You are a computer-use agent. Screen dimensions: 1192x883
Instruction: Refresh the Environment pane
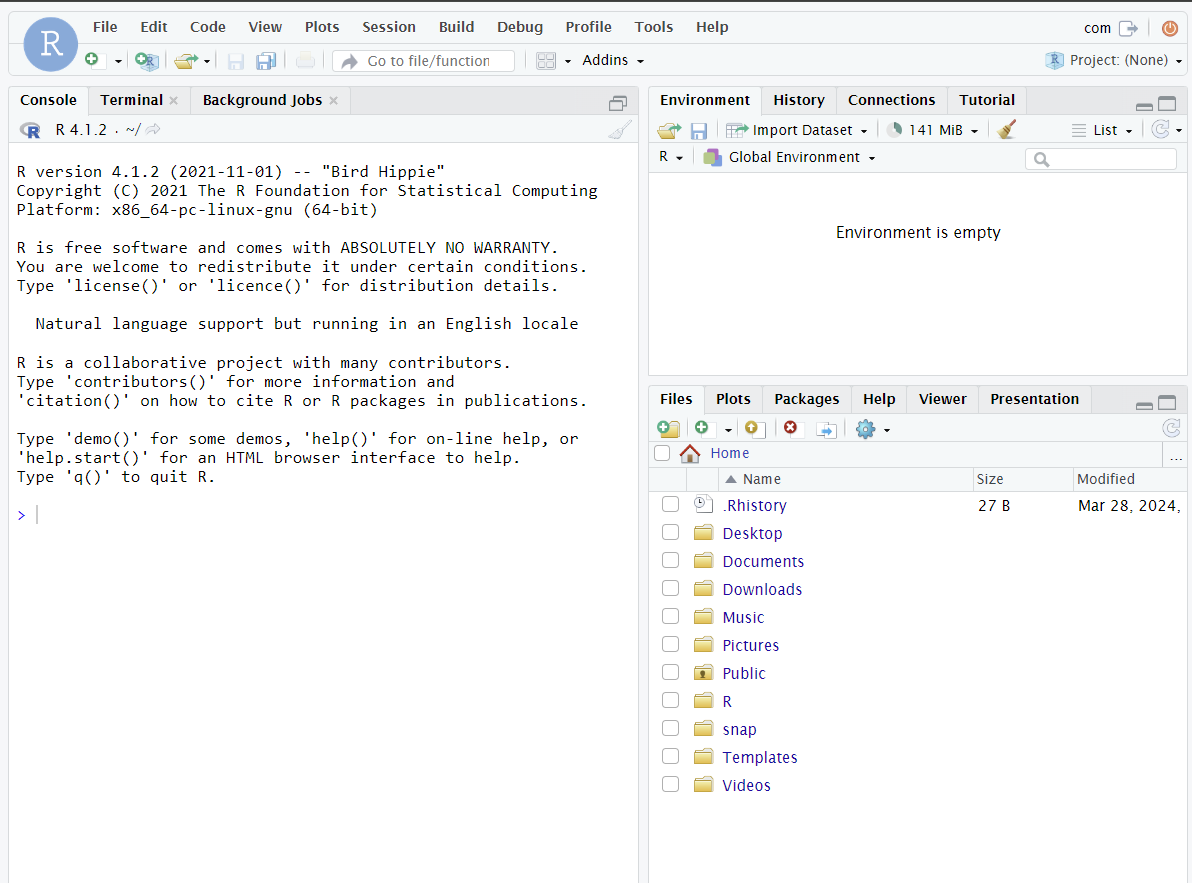click(1160, 130)
